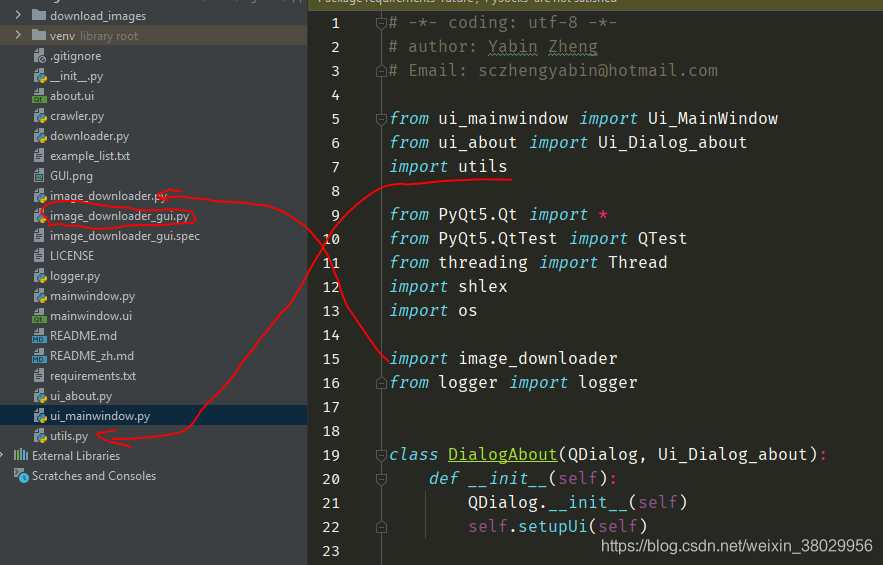Viewport: 883px width, 565px height.
Task: Click the downloader.py Python file icon
Action: (x=39, y=136)
